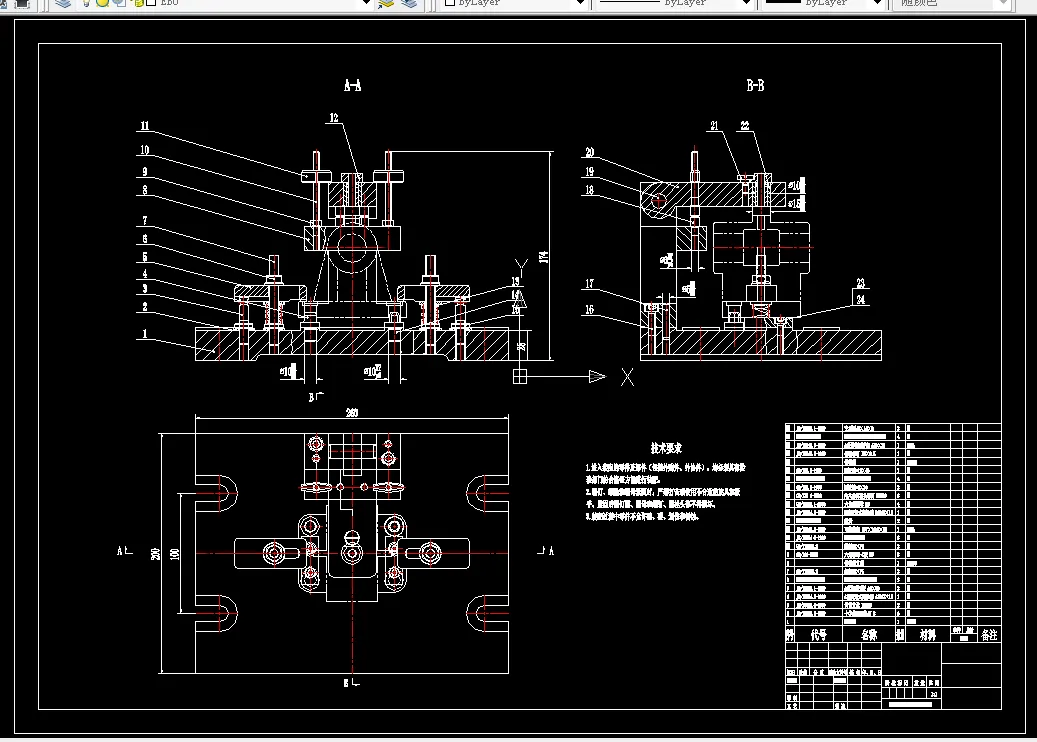1037x742 pixels.
Task: Select part balloon number 7
Action: (x=145, y=221)
